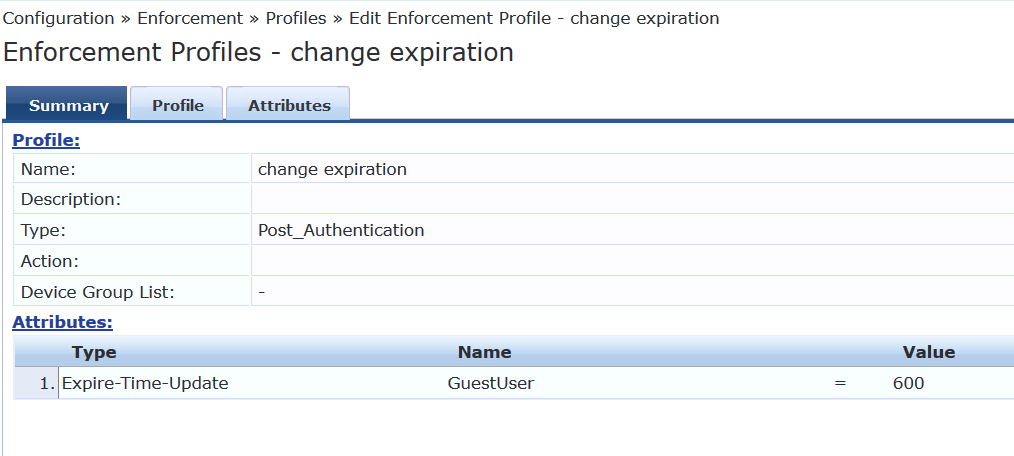The image size is (1014, 456).
Task: Select the Expire-Time-Update attribute row
Action: (513, 384)
